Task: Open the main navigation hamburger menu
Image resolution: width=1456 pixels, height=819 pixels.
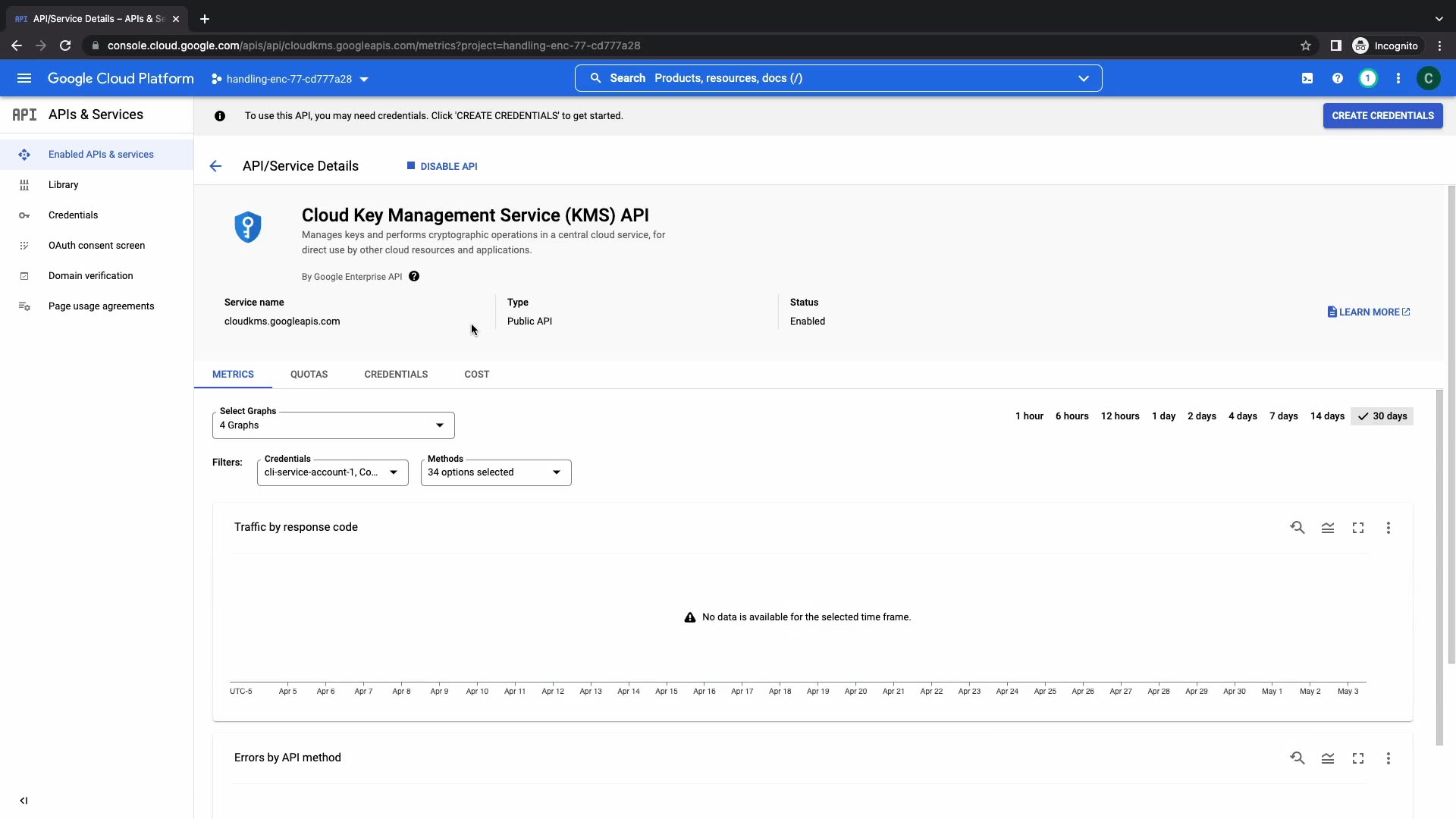Action: (24, 78)
